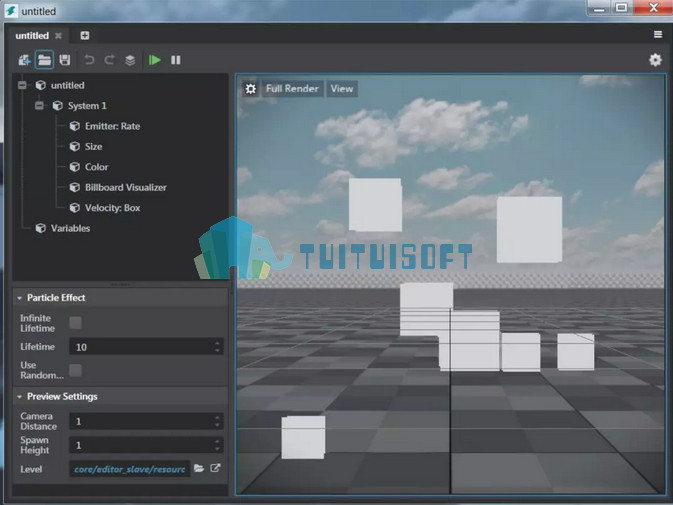The image size is (673, 505).
Task: Click the cube icon beside System 1
Action: [58, 106]
